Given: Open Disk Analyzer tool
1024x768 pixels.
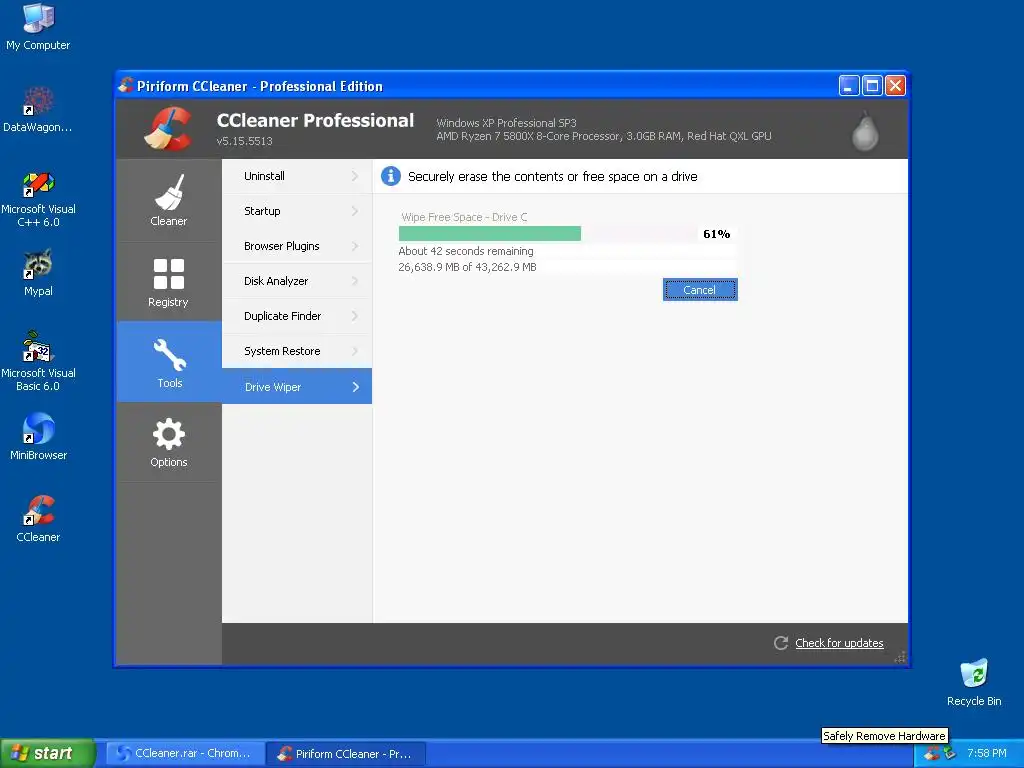Looking at the screenshot, I should (x=297, y=281).
